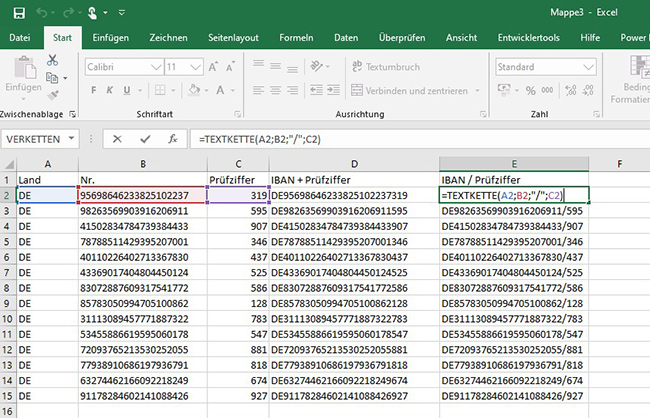The width and height of the screenshot is (650, 418).
Task: Click Verbinden und zentrieren
Action: pos(409,90)
